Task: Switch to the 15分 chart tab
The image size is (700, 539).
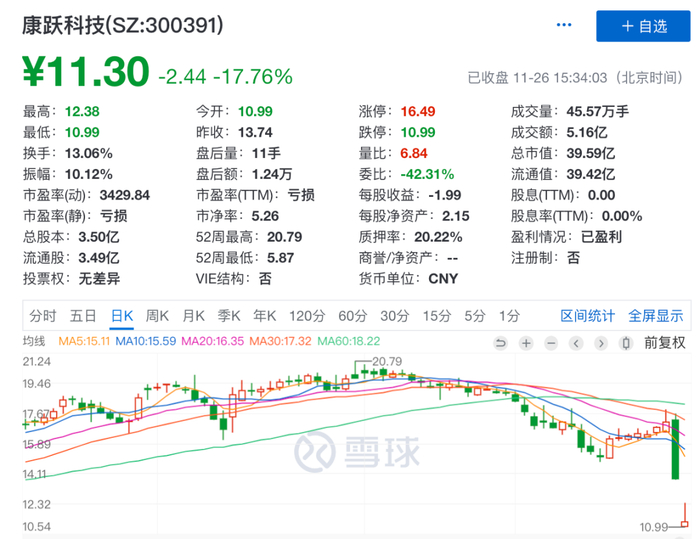Action: click(437, 316)
